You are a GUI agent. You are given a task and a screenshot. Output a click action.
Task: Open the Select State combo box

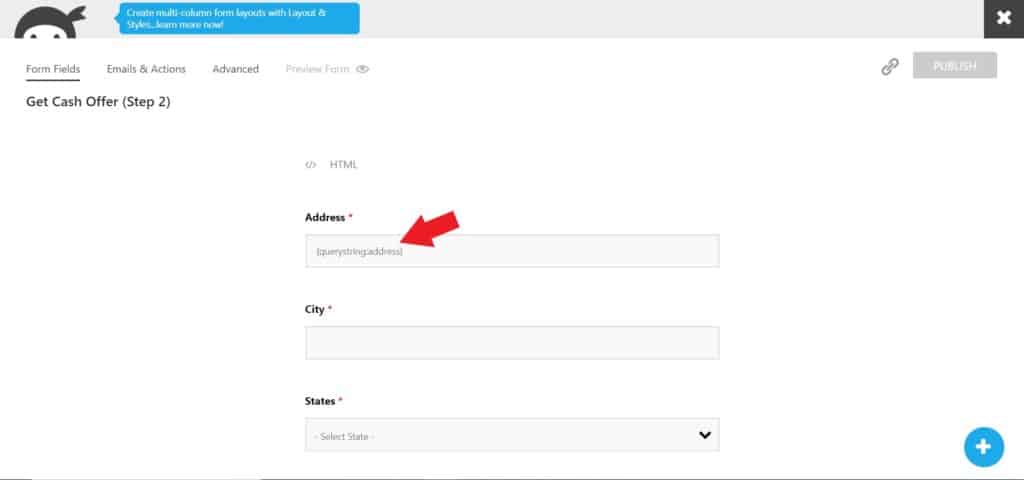point(512,435)
